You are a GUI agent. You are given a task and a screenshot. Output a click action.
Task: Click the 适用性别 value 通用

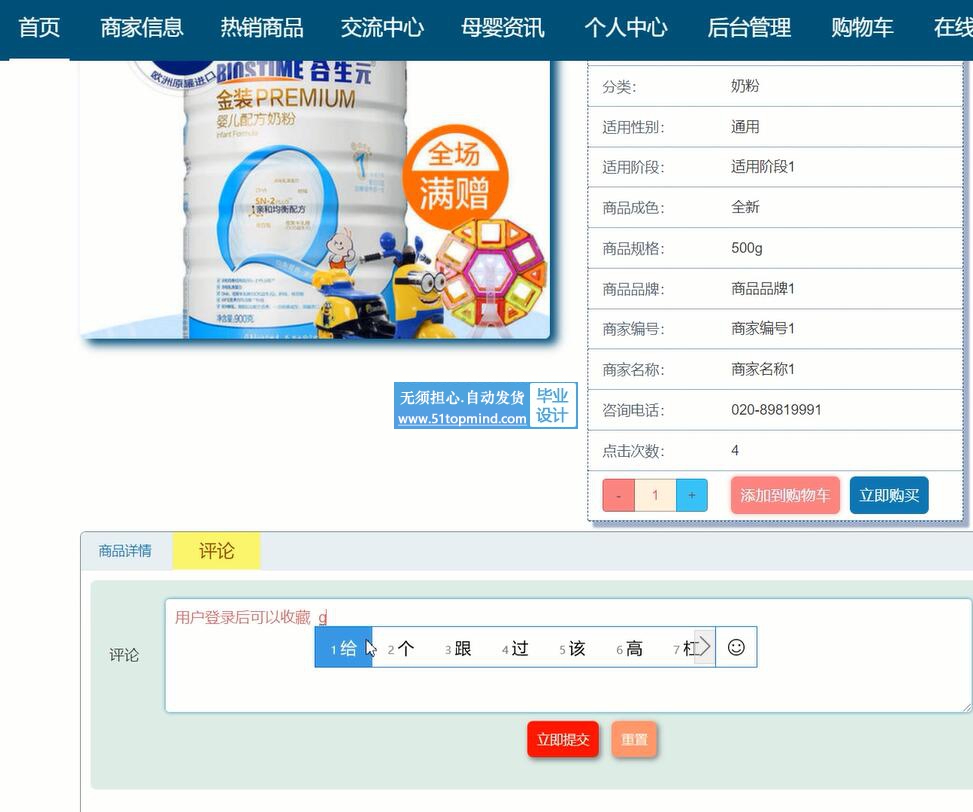click(x=745, y=127)
